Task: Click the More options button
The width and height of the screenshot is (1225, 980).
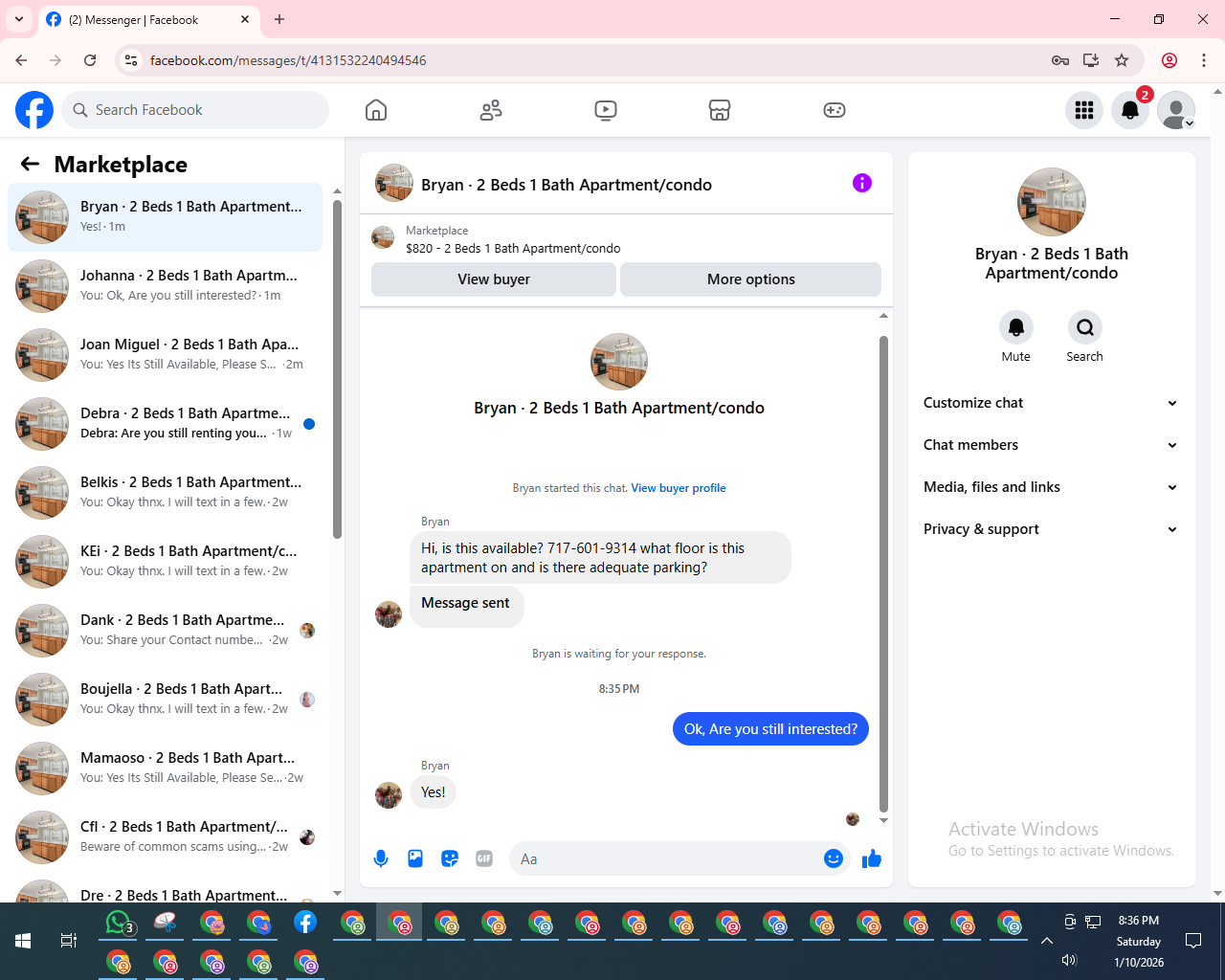Action: tap(751, 279)
